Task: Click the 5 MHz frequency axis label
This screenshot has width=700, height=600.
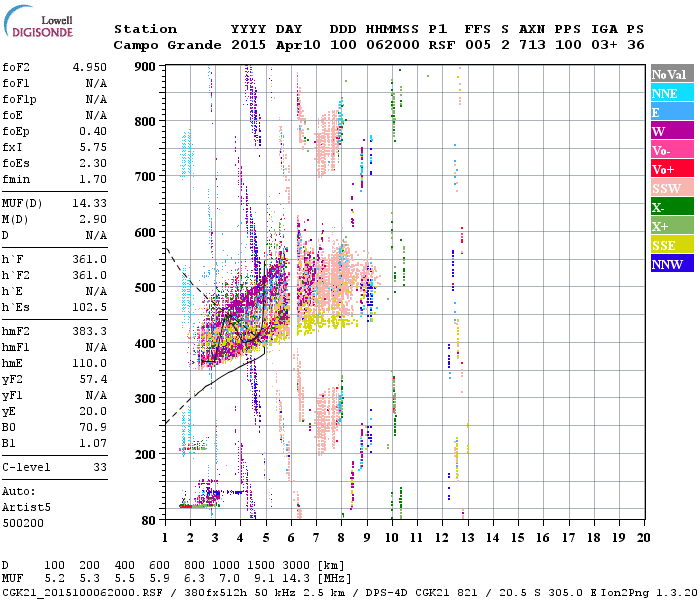Action: coord(266,538)
